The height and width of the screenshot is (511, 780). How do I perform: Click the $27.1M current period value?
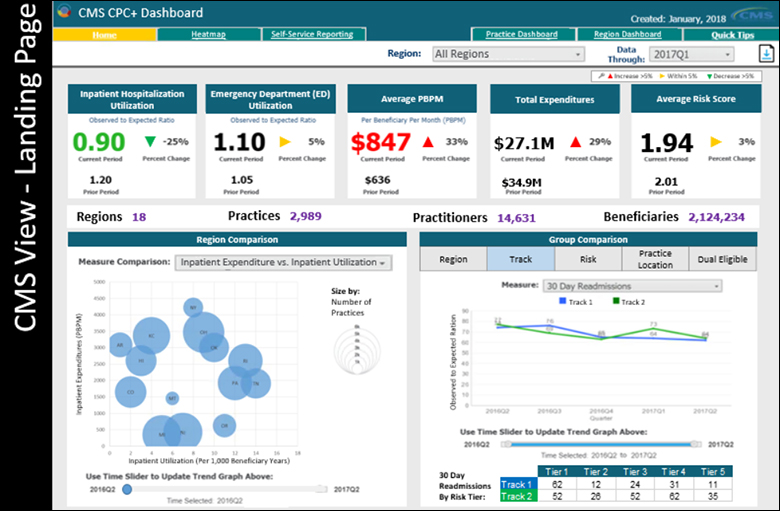524,143
